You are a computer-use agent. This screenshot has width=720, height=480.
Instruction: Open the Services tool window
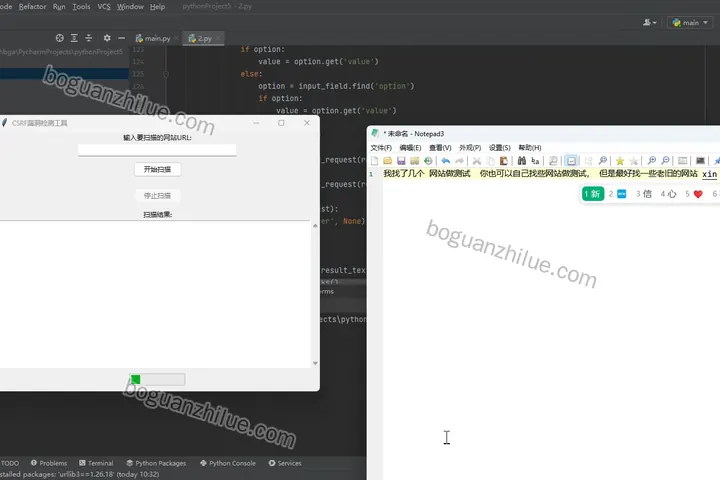point(285,463)
